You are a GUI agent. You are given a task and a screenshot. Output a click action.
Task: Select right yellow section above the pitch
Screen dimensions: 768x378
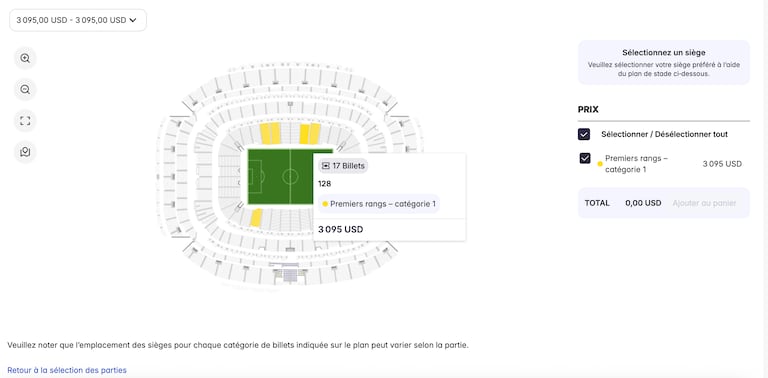pos(310,134)
